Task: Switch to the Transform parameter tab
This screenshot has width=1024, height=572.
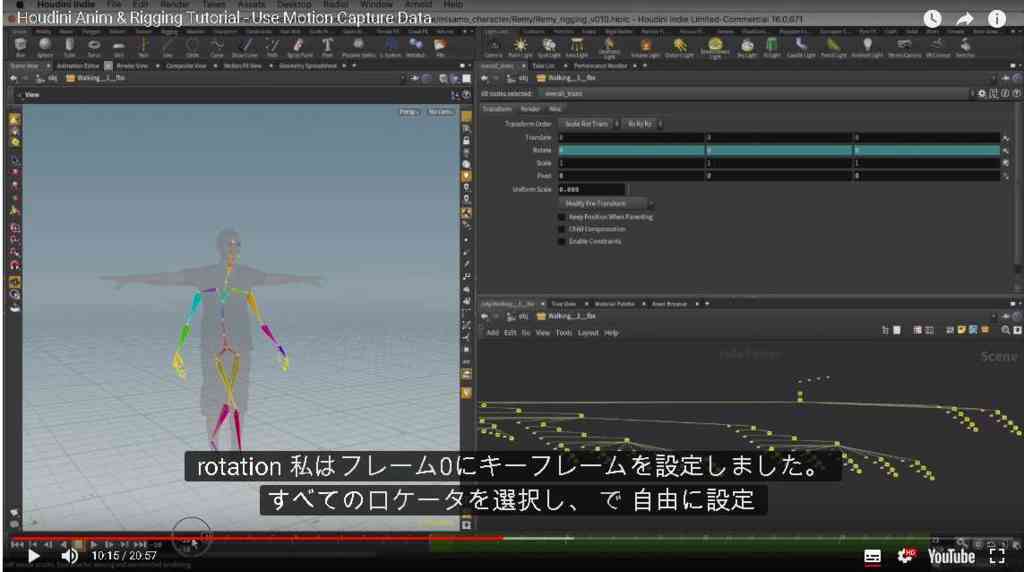Action: [497, 109]
